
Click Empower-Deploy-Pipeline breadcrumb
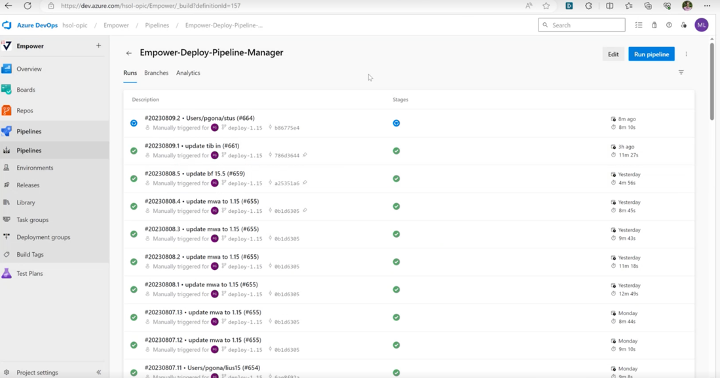[224, 25]
